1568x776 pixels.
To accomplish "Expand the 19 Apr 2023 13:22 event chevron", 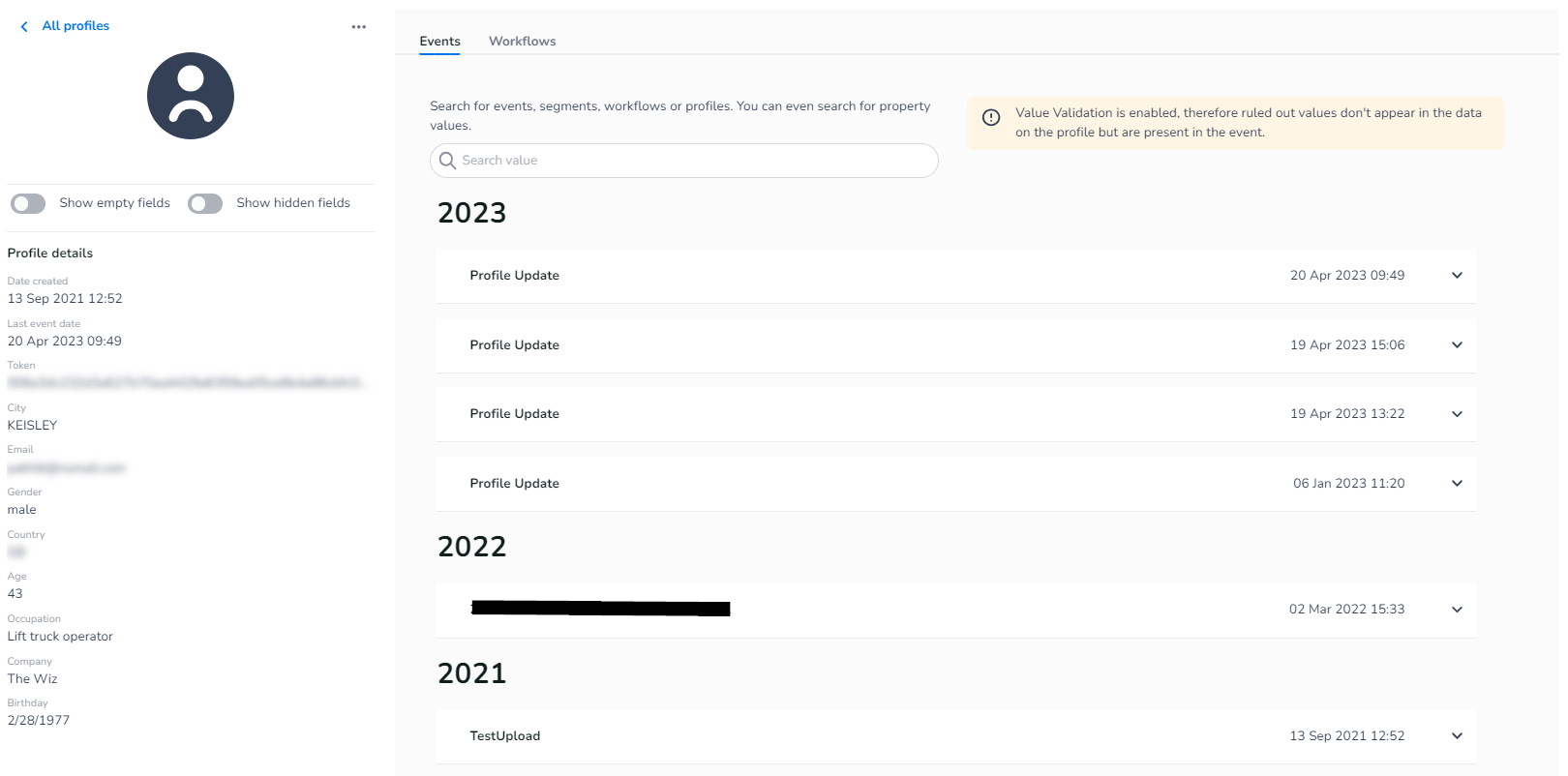I will click(x=1456, y=414).
